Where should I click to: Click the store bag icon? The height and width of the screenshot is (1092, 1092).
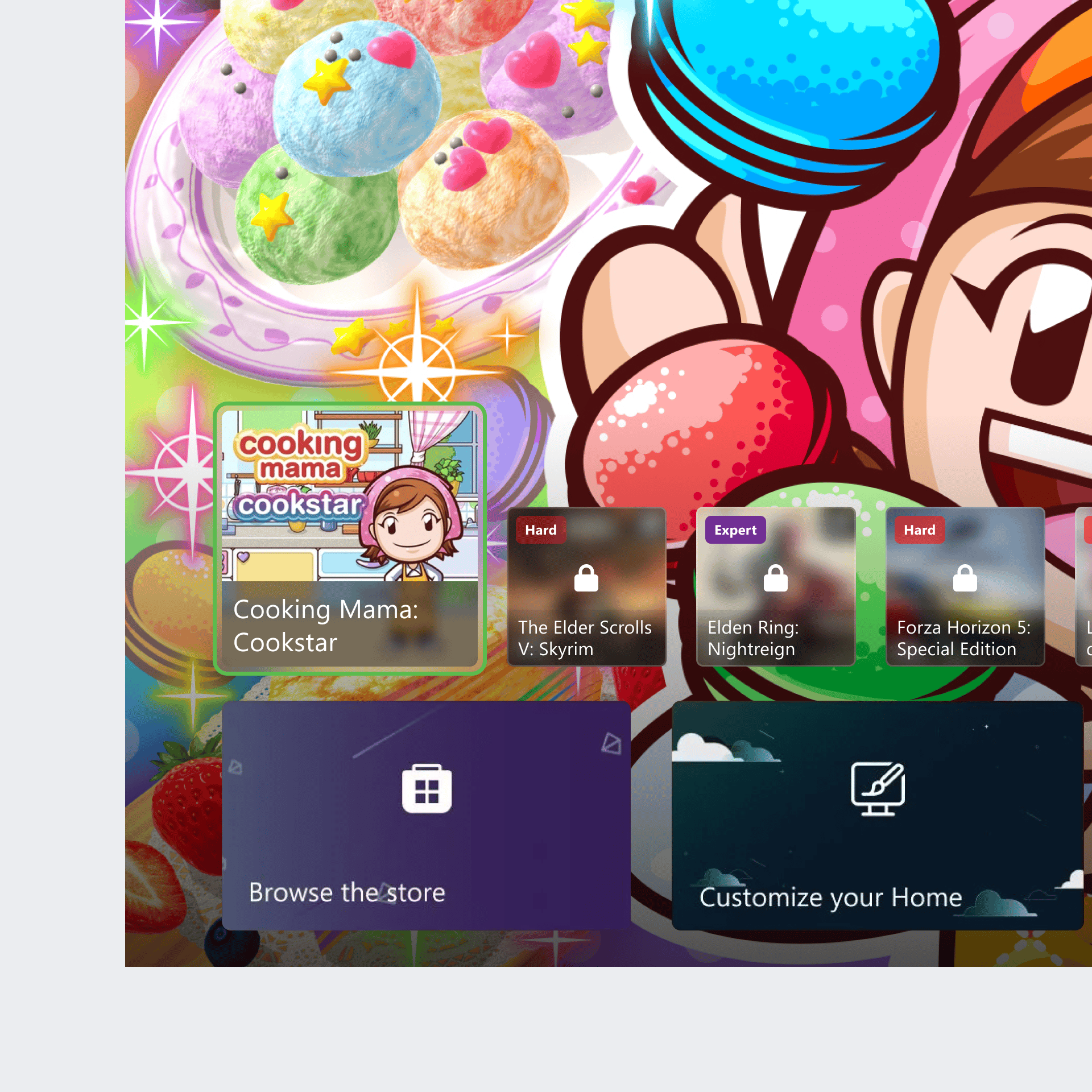click(427, 788)
